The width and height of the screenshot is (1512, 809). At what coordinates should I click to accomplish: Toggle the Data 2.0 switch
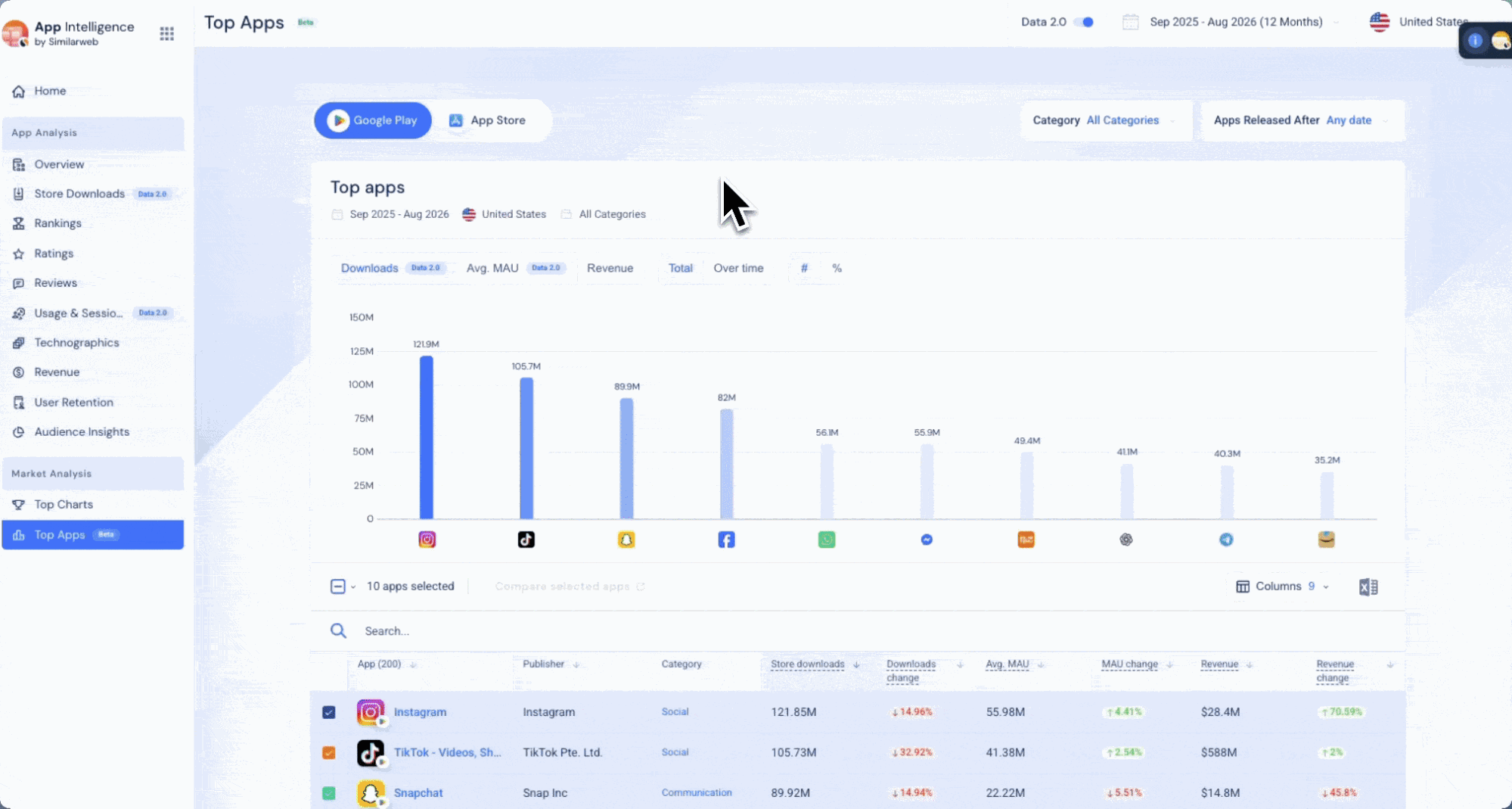pos(1085,22)
